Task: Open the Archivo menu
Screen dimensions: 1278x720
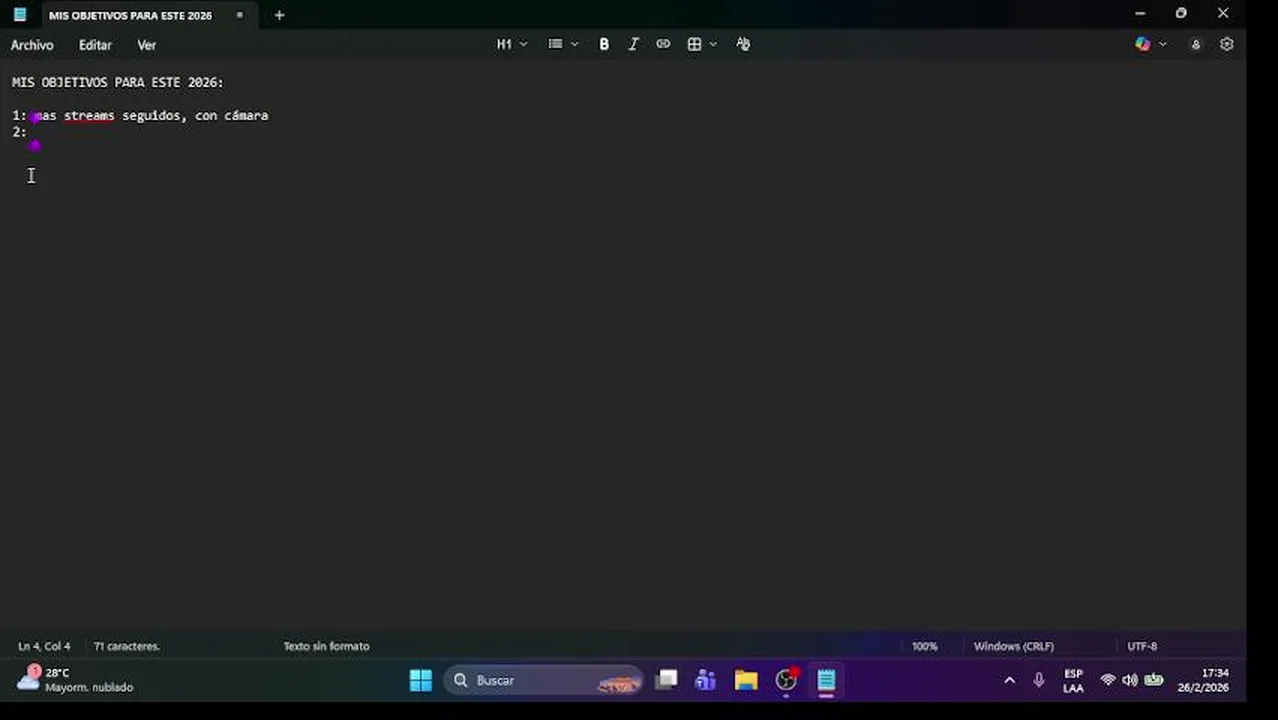Action: point(32,45)
